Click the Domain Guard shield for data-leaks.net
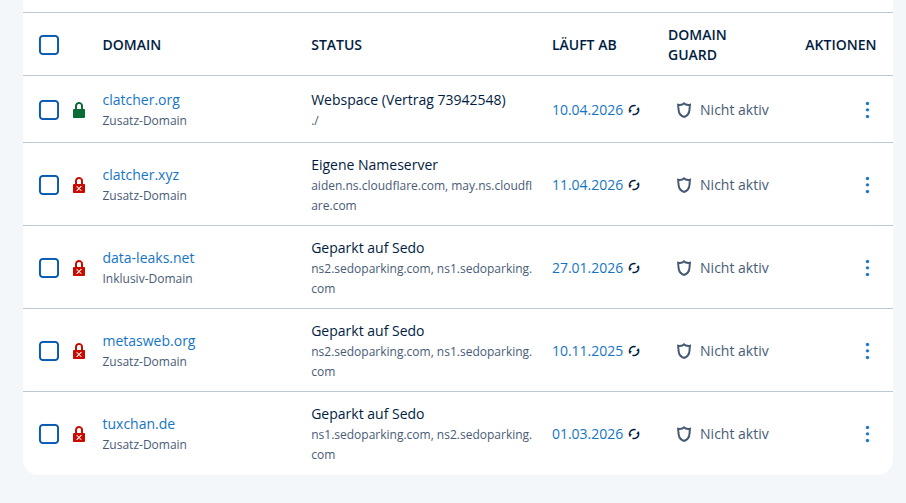 tap(684, 269)
